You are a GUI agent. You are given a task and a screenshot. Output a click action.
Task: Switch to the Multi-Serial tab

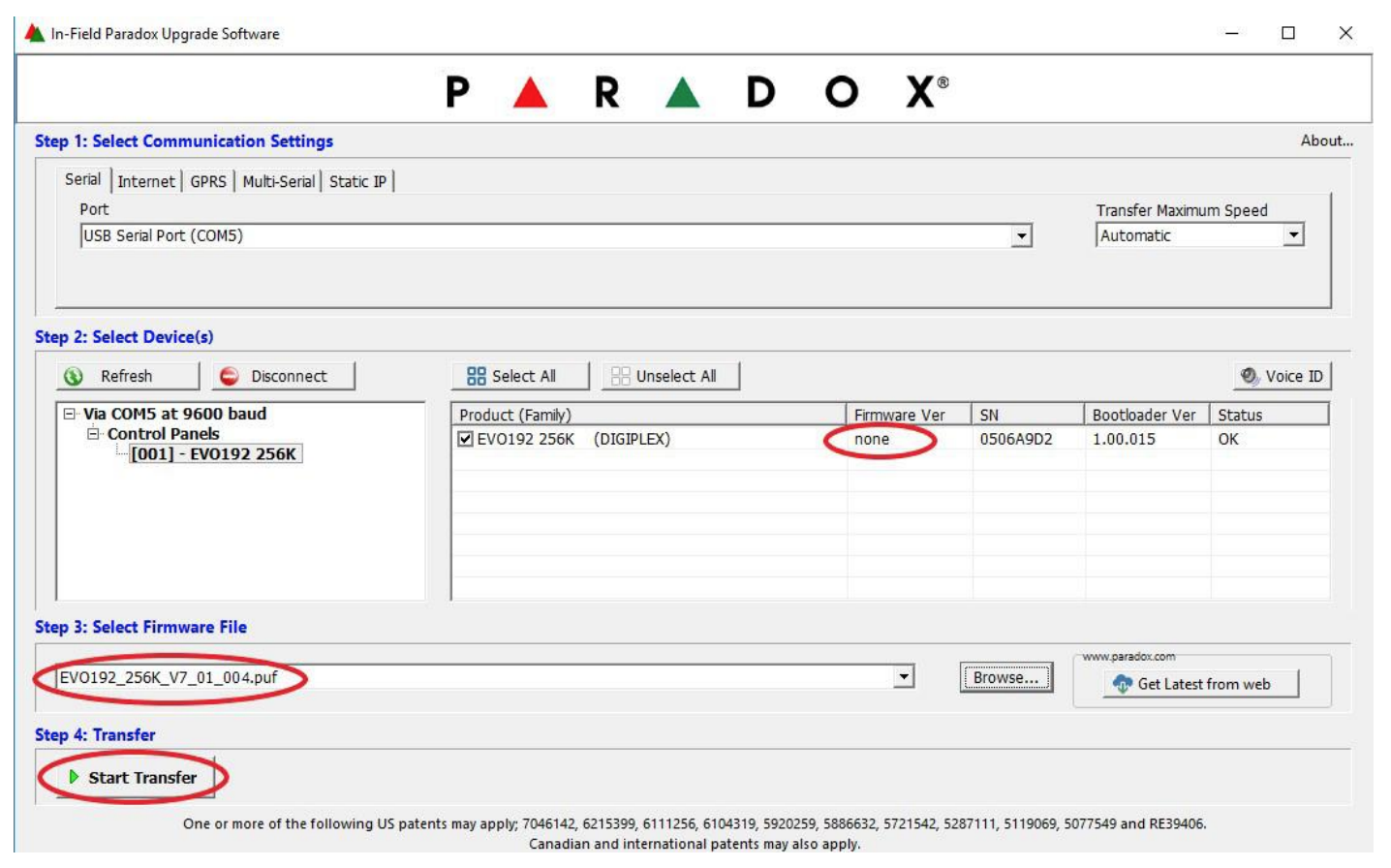(278, 181)
